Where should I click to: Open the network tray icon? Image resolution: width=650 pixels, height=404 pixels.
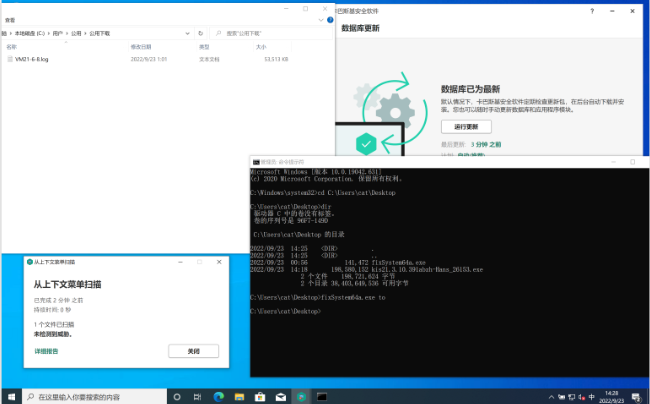[x=572, y=397]
